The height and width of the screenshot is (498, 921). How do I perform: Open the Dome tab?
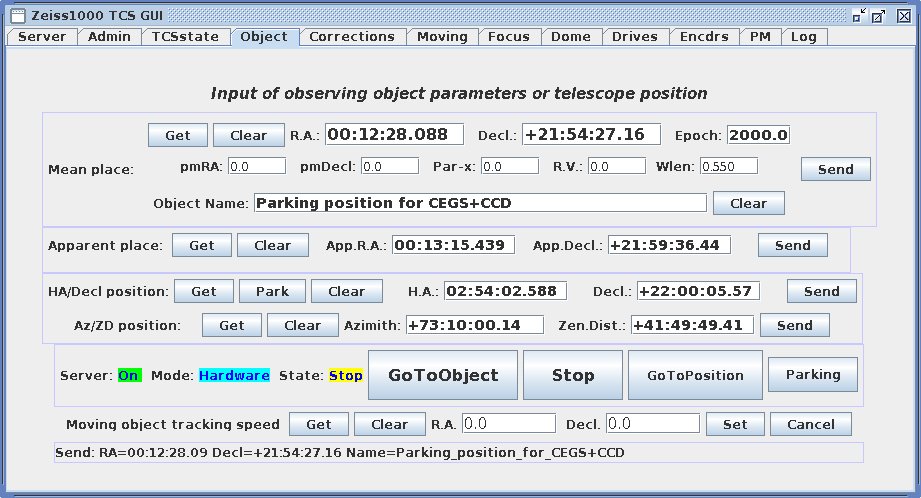[571, 36]
